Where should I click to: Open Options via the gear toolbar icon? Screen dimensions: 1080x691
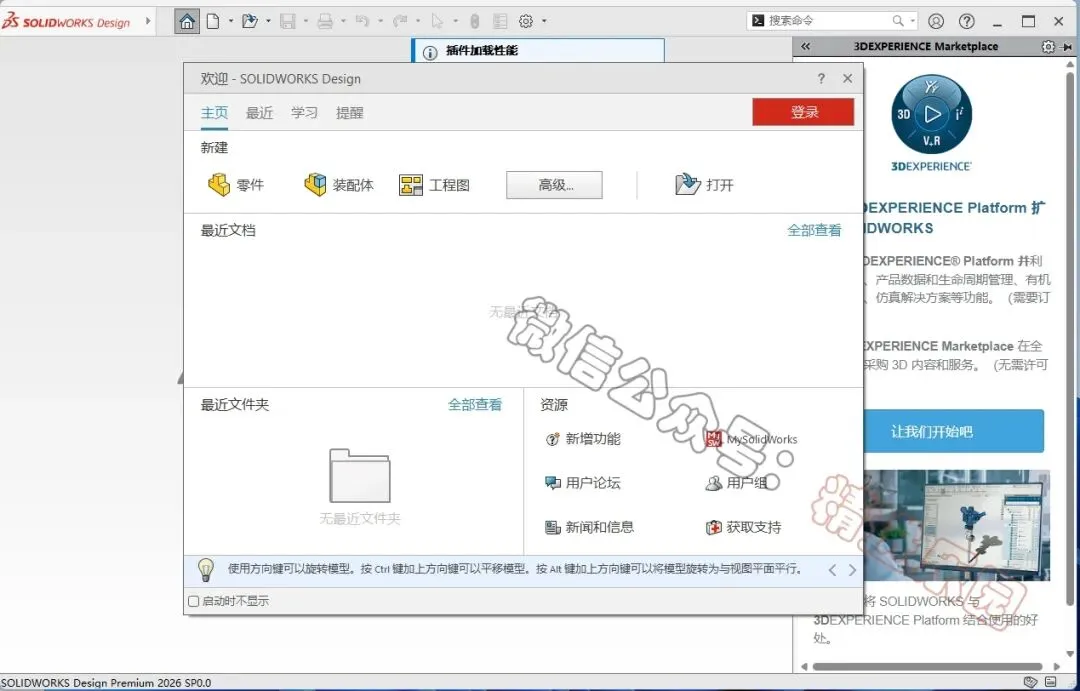pyautogui.click(x=526, y=21)
